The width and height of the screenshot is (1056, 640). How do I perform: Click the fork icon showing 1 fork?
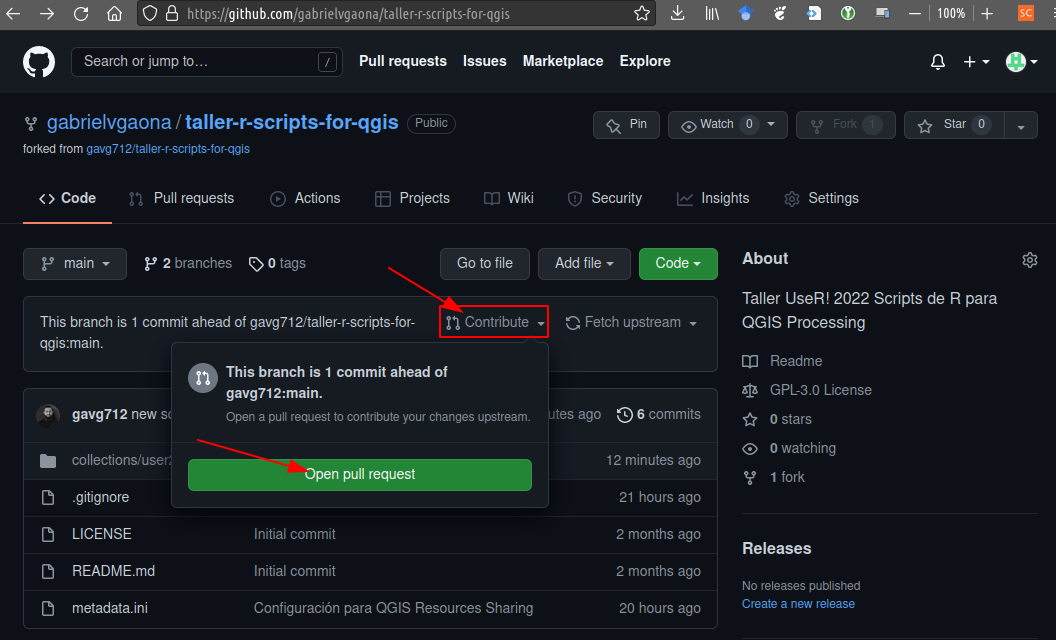[x=750, y=478]
